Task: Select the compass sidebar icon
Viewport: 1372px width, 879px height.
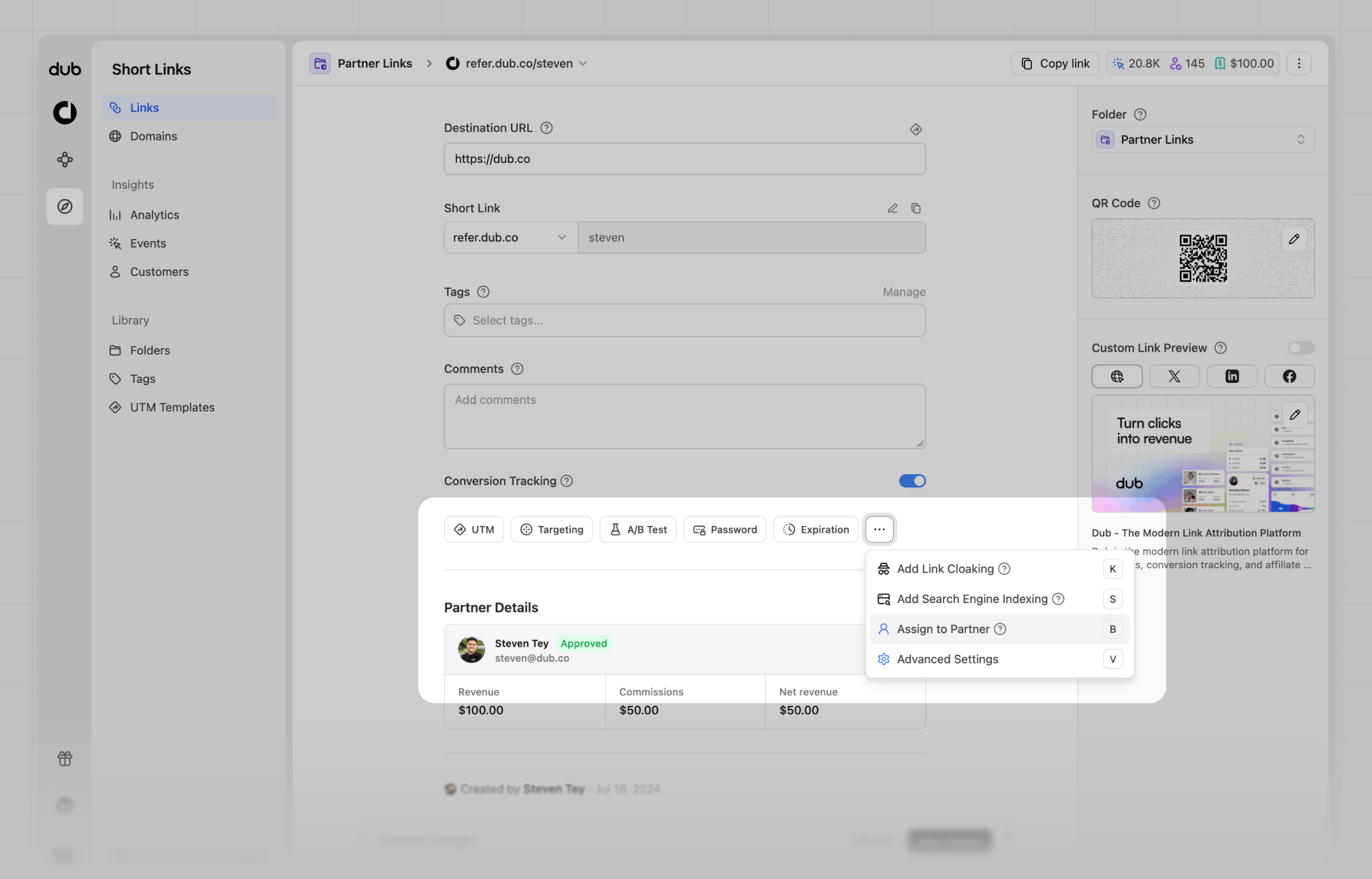Action: 65,206
